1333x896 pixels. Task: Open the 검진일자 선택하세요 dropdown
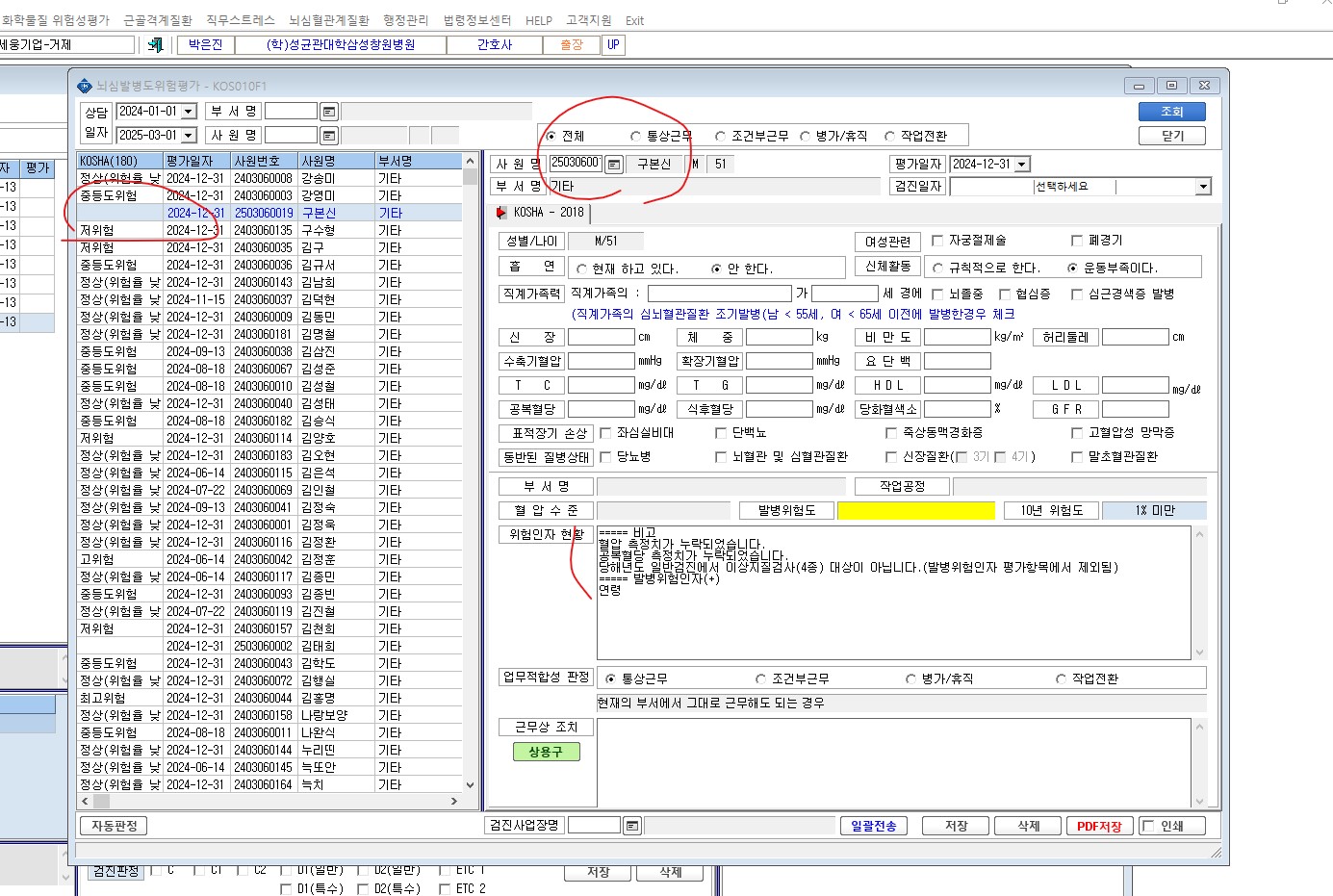(1203, 187)
